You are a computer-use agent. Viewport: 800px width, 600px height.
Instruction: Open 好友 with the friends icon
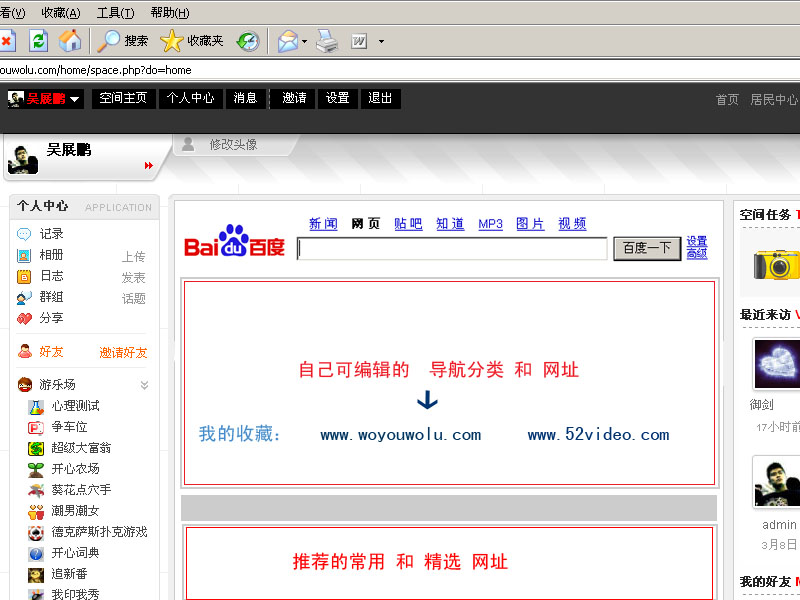(24, 352)
